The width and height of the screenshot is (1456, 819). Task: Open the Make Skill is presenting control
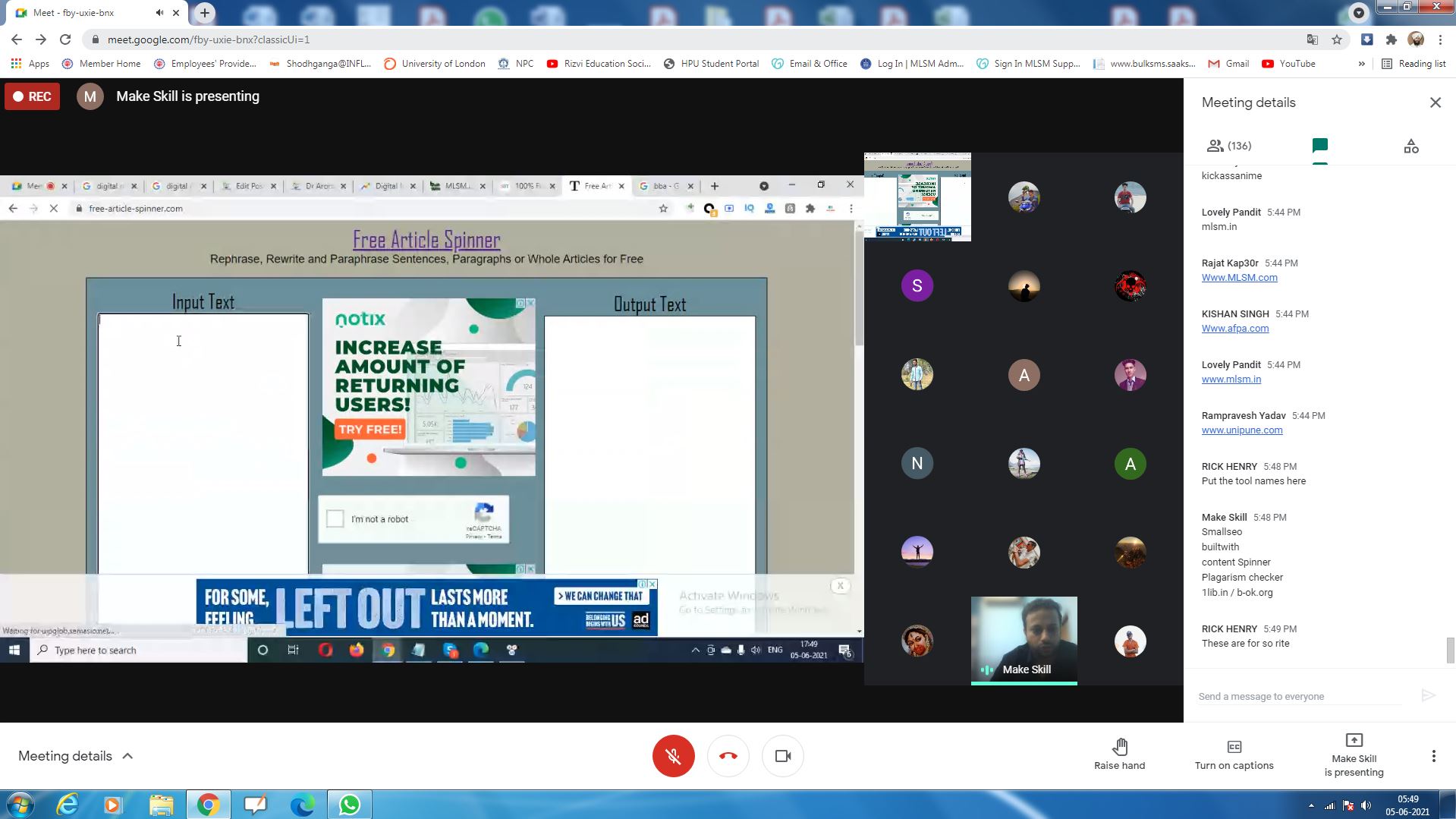pyautogui.click(x=1354, y=754)
